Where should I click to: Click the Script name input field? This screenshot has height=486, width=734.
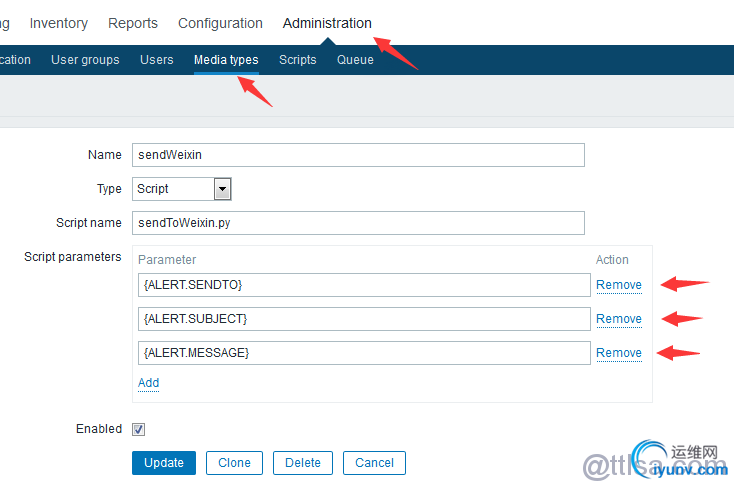pyautogui.click(x=358, y=222)
